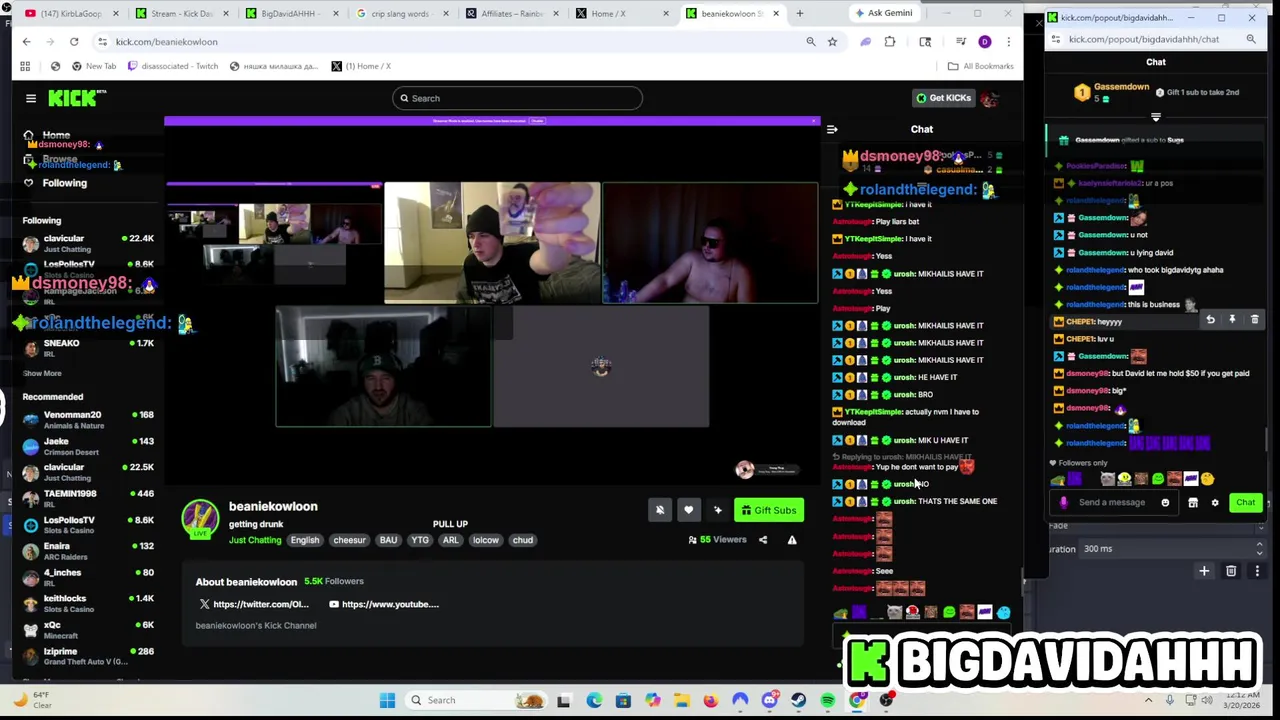
Task: Open clavicular channel in Following list
Action: click(x=88, y=243)
